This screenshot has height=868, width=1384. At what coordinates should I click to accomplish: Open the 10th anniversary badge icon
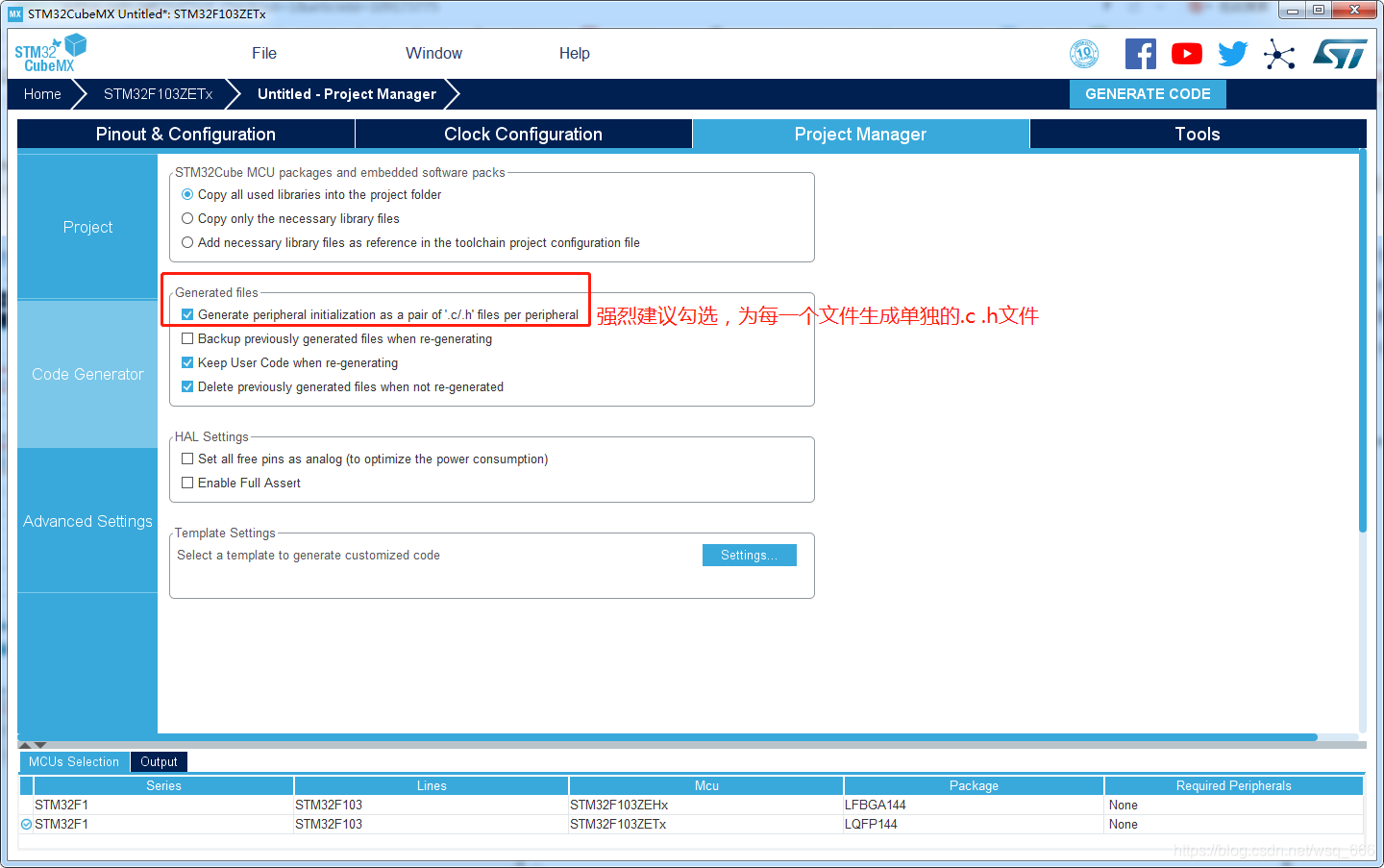pyautogui.click(x=1084, y=54)
